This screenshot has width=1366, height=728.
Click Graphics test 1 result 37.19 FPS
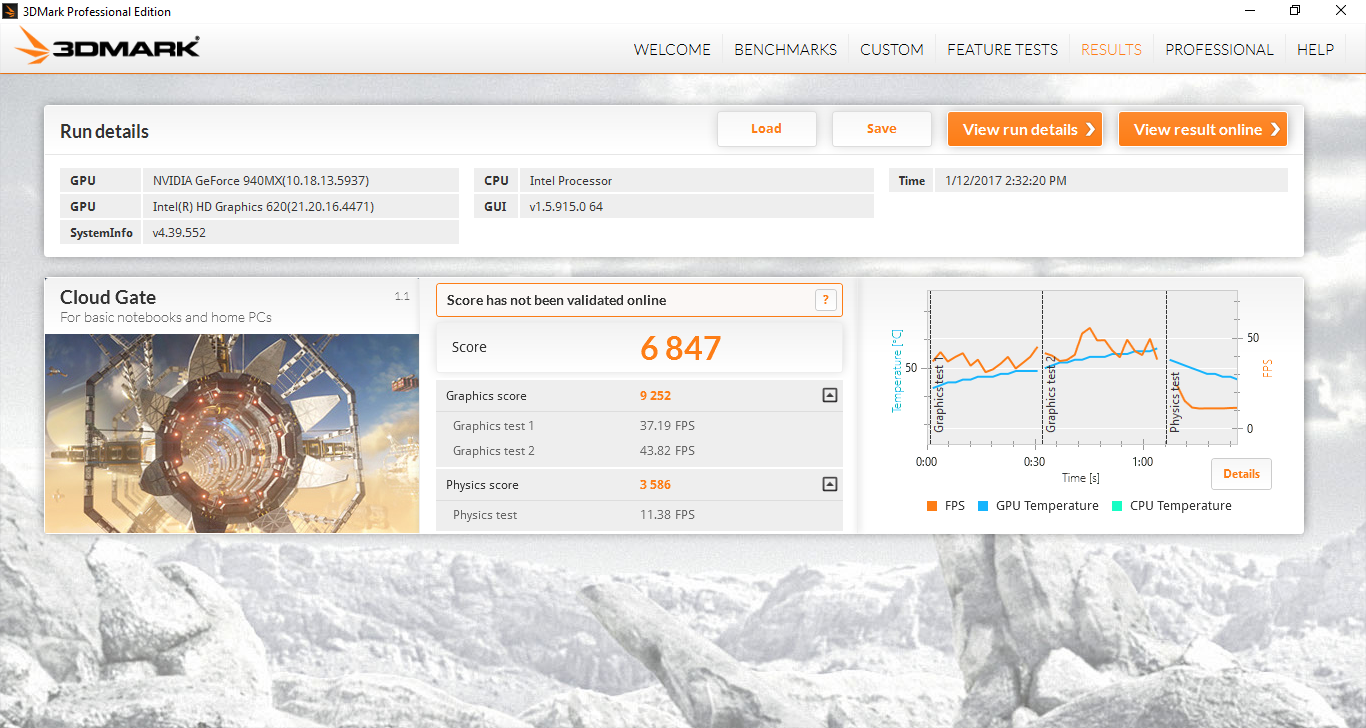point(667,426)
